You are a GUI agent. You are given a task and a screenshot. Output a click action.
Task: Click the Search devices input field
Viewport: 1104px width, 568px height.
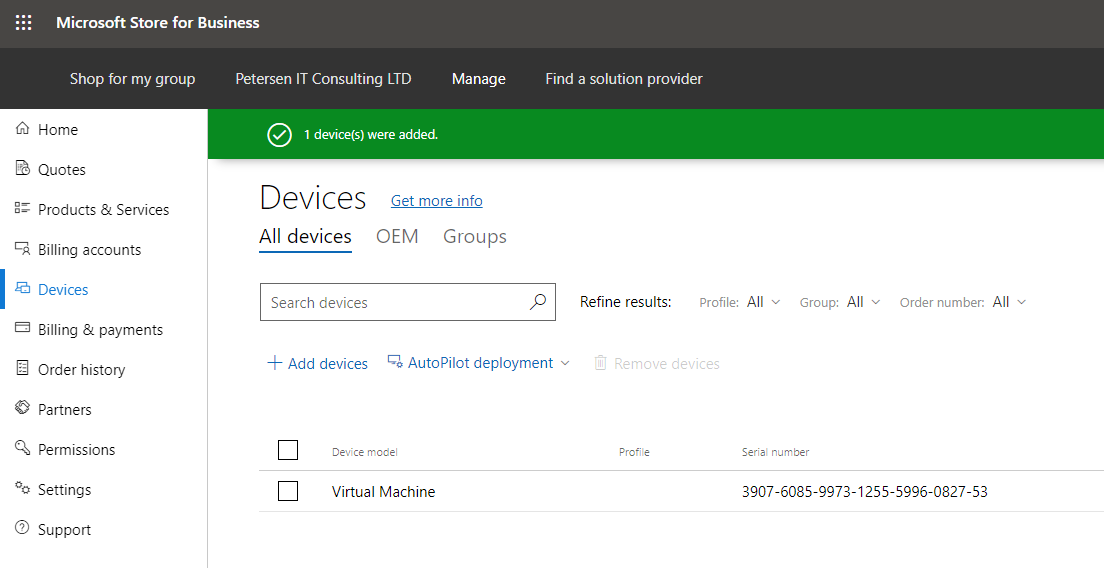point(408,302)
